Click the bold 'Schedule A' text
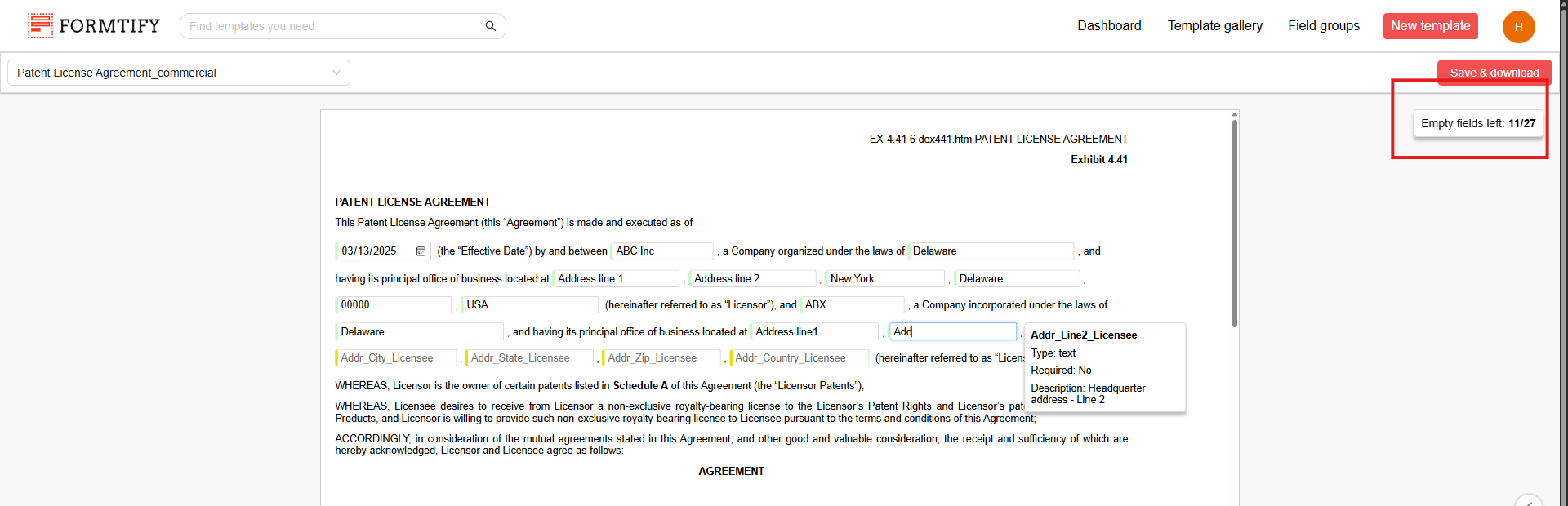1568x506 pixels. (x=640, y=386)
